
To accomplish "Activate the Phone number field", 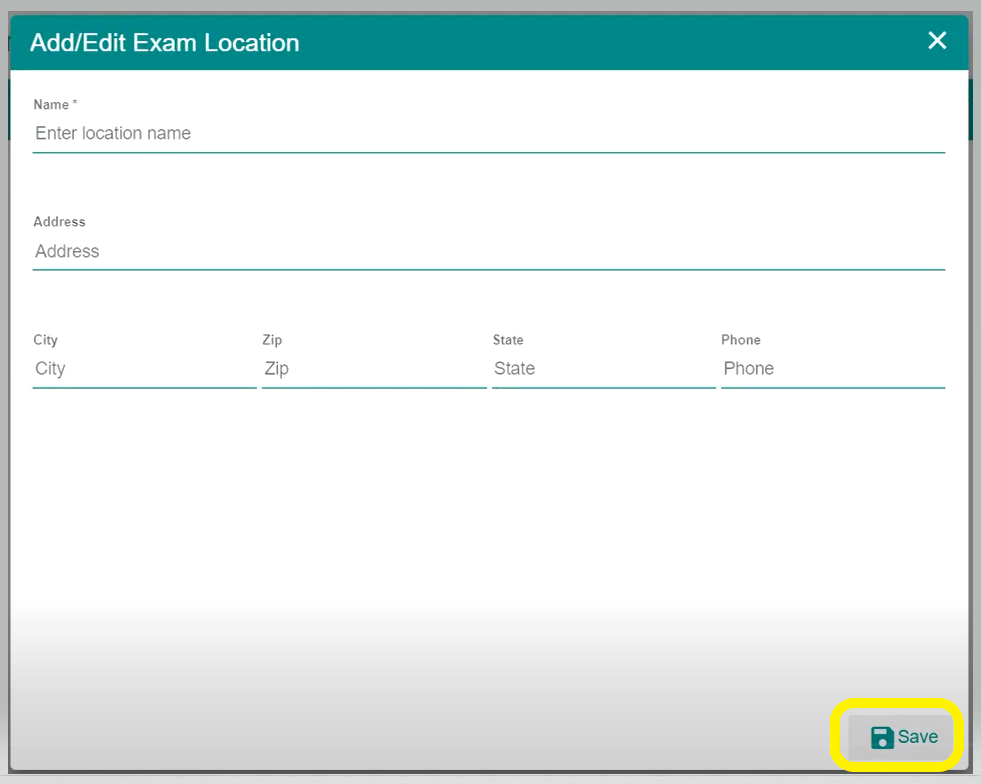I will click(832, 369).
